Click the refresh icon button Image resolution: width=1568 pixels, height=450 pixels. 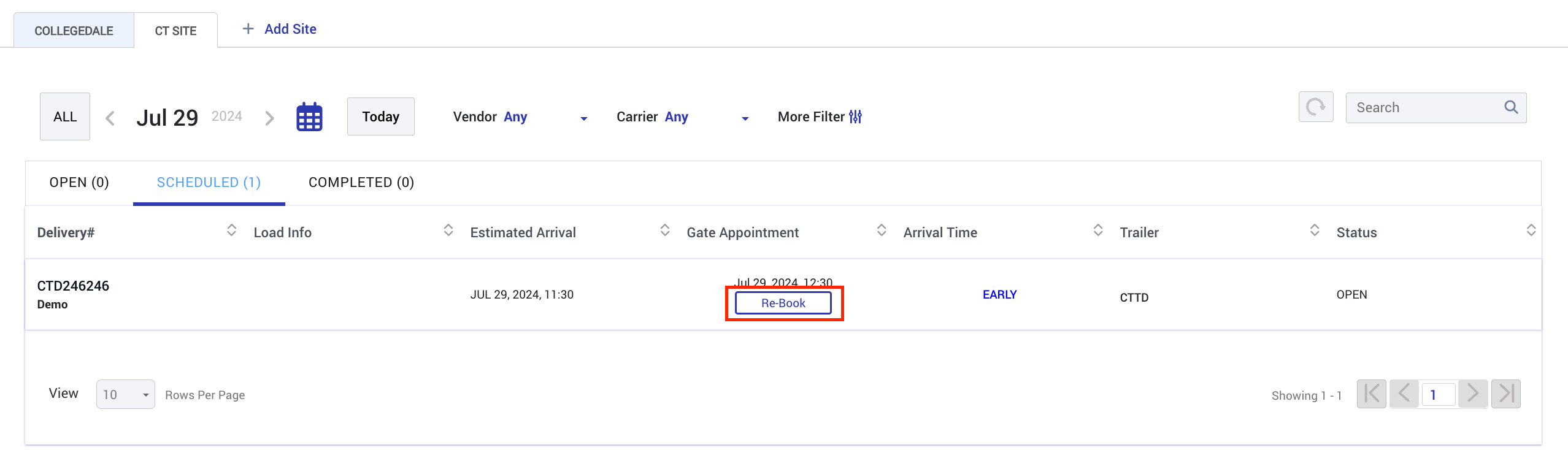[1316, 107]
